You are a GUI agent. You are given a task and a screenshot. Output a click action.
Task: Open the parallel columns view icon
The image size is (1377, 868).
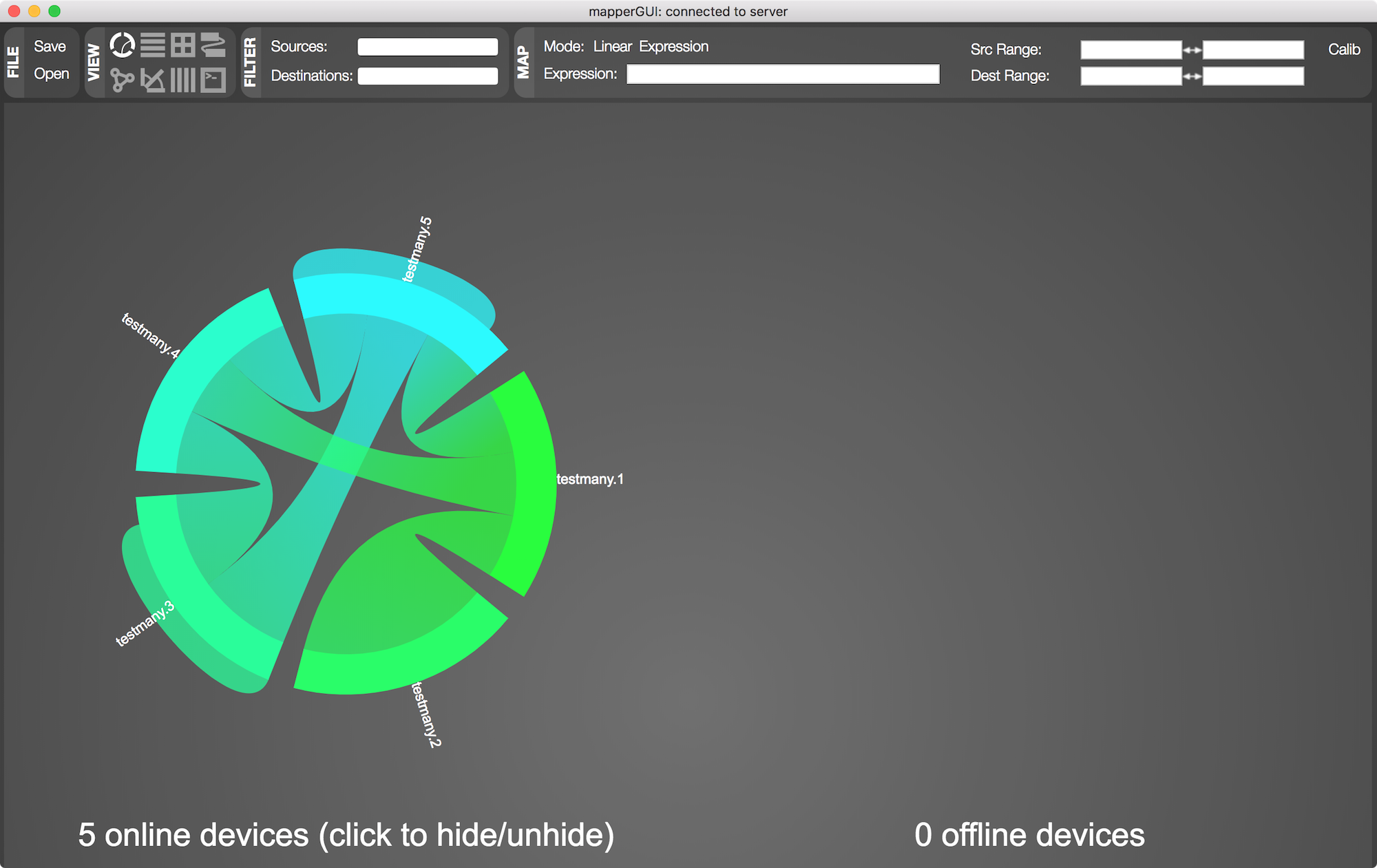click(x=183, y=80)
